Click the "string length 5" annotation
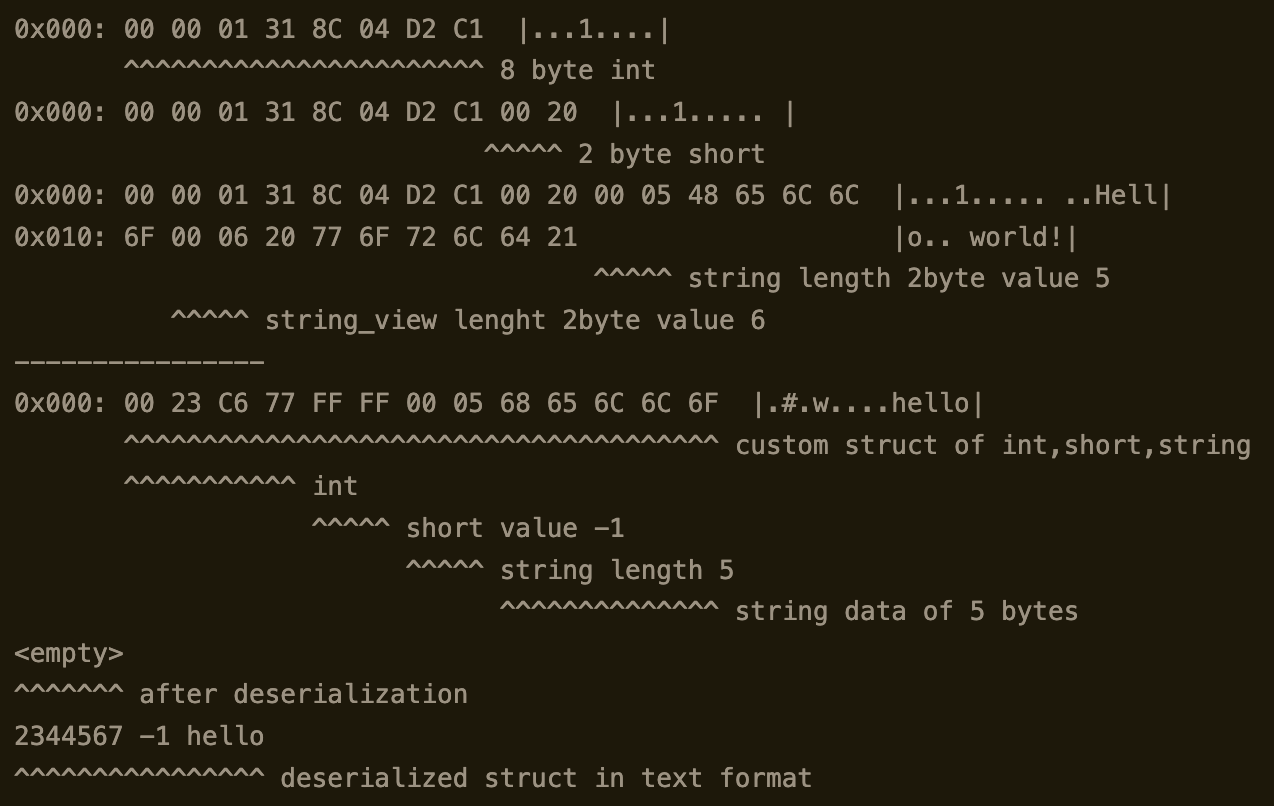Screen dimensions: 1274x806 point(616,571)
